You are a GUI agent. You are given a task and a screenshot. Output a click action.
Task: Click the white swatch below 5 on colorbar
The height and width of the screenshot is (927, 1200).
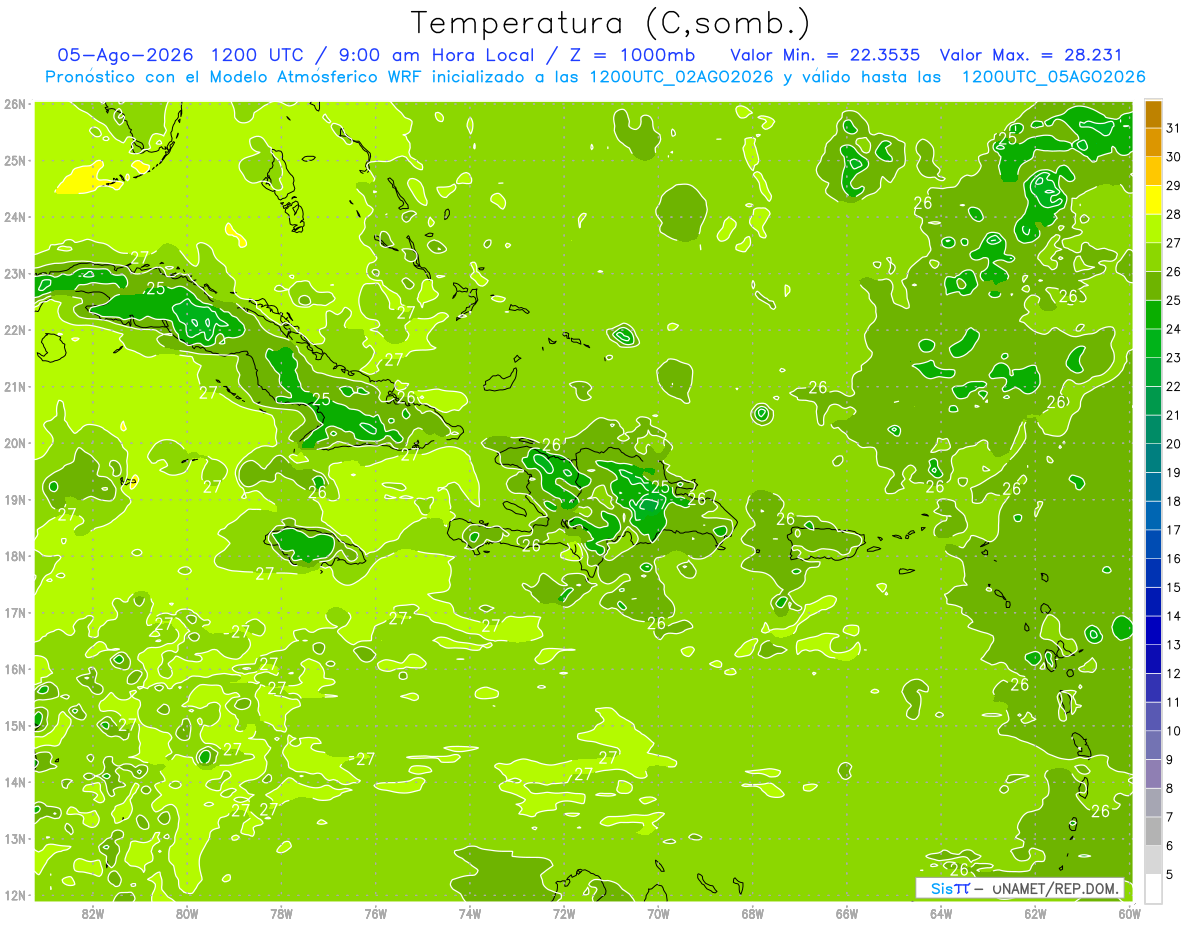[1153, 888]
